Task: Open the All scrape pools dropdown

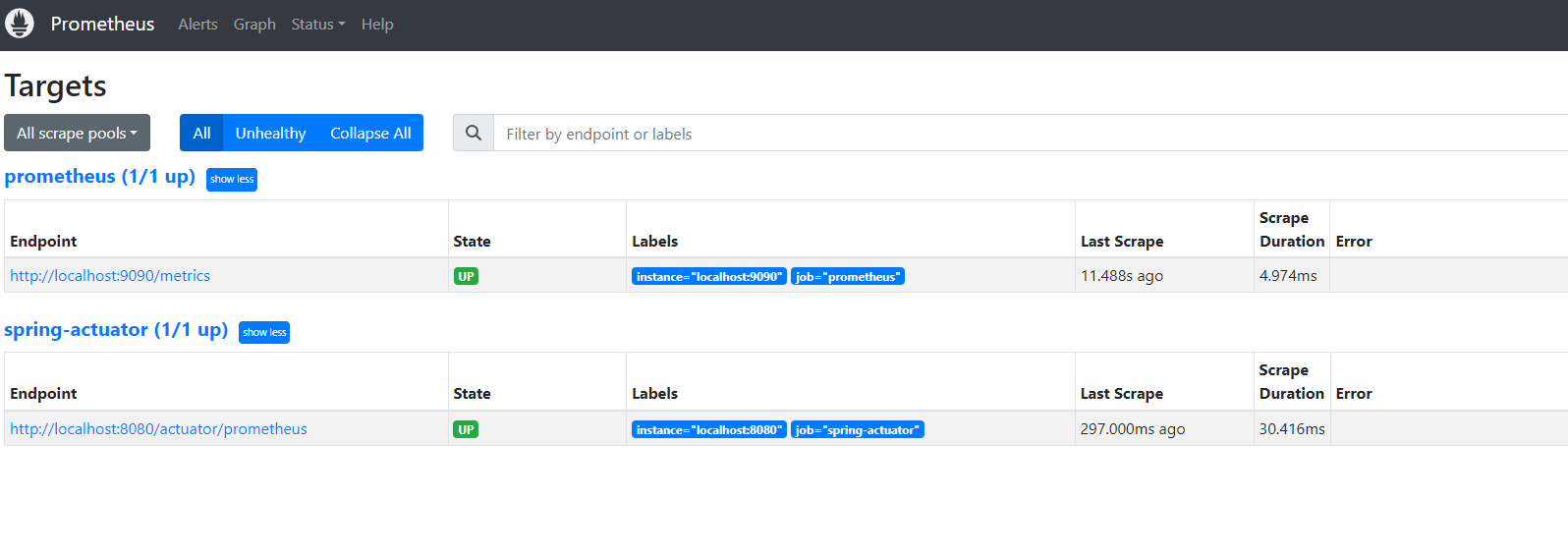Action: pos(77,133)
